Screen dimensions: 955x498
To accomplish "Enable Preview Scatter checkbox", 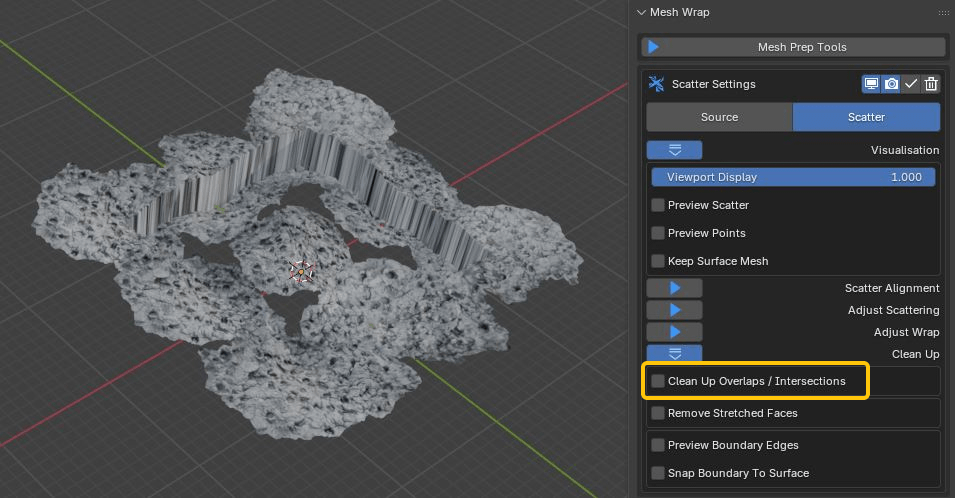I will point(658,205).
